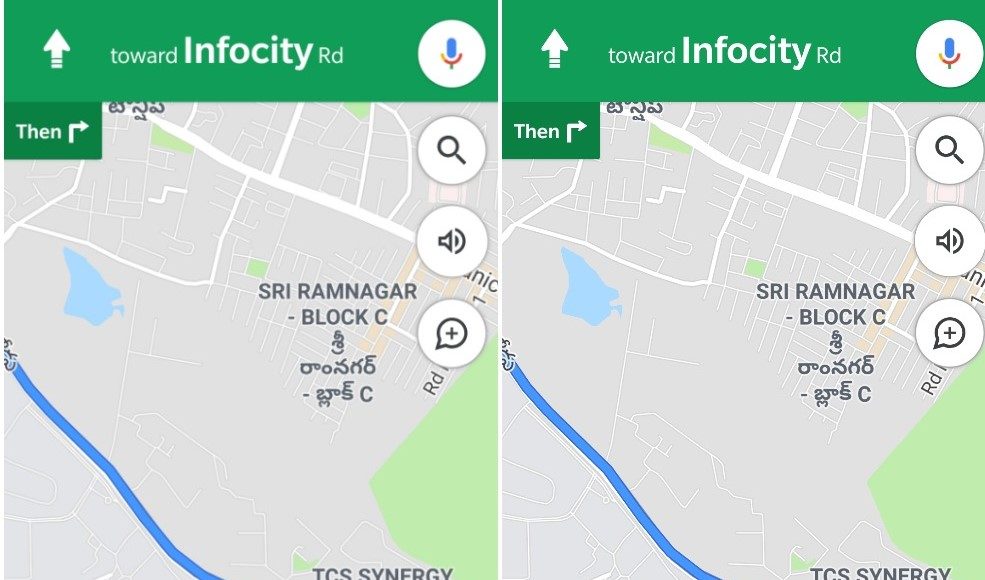Click the TCS SYNERGY label on left map
Screen dimensions: 985x580
pos(383,573)
